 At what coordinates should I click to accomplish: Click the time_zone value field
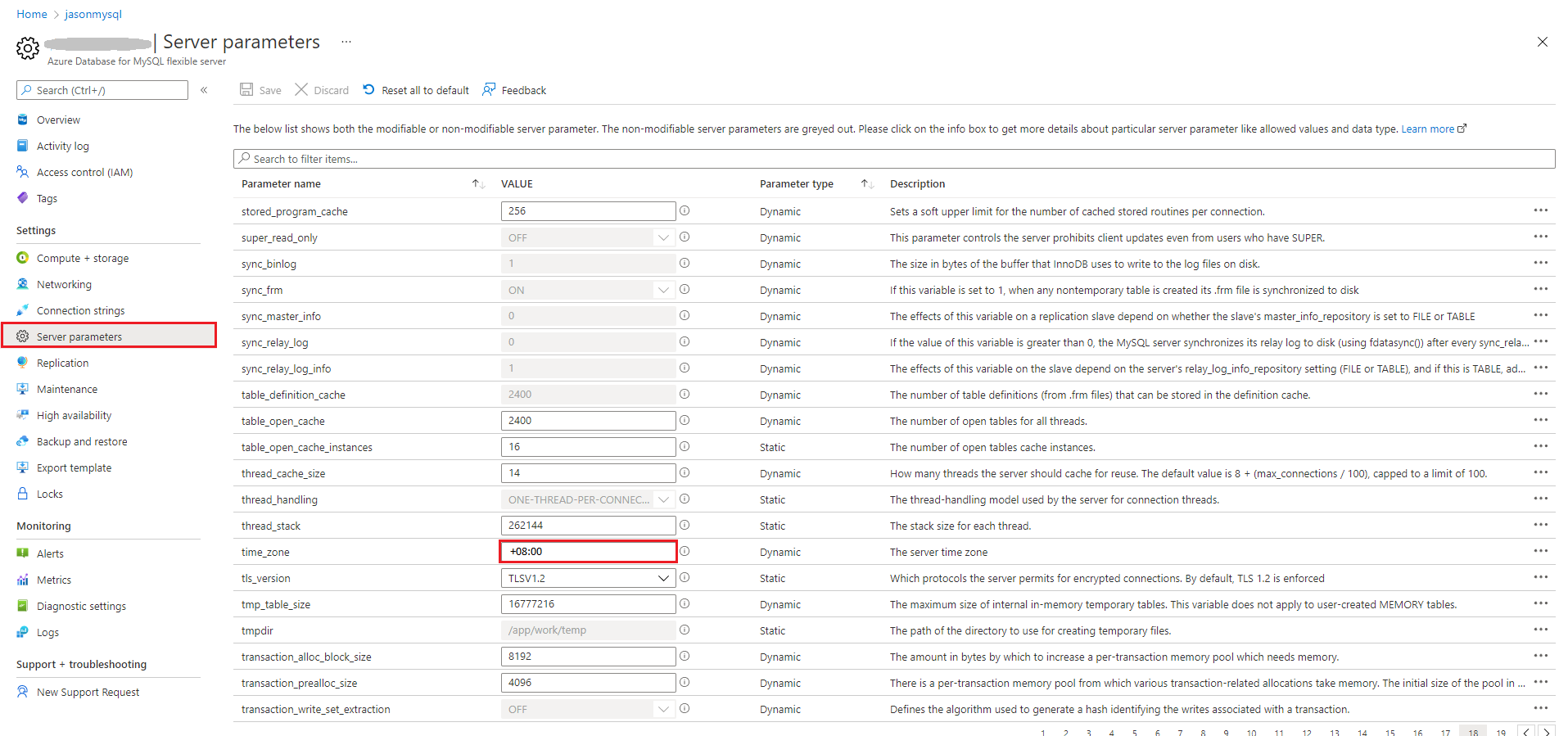coord(588,552)
